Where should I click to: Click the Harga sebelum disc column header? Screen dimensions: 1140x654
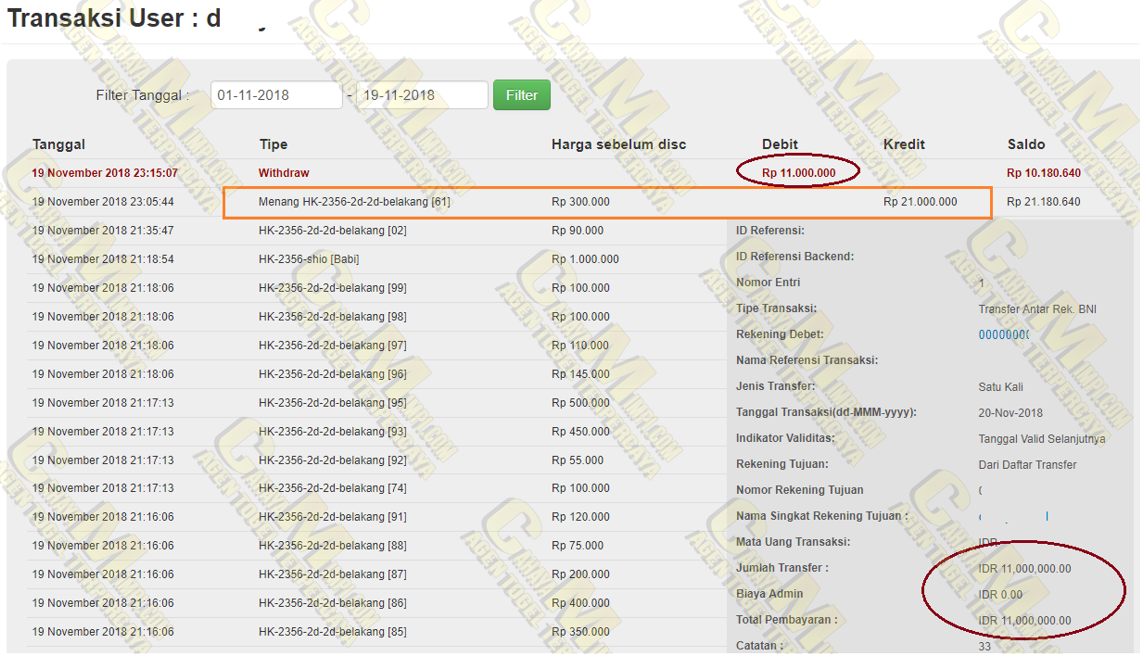tap(618, 144)
